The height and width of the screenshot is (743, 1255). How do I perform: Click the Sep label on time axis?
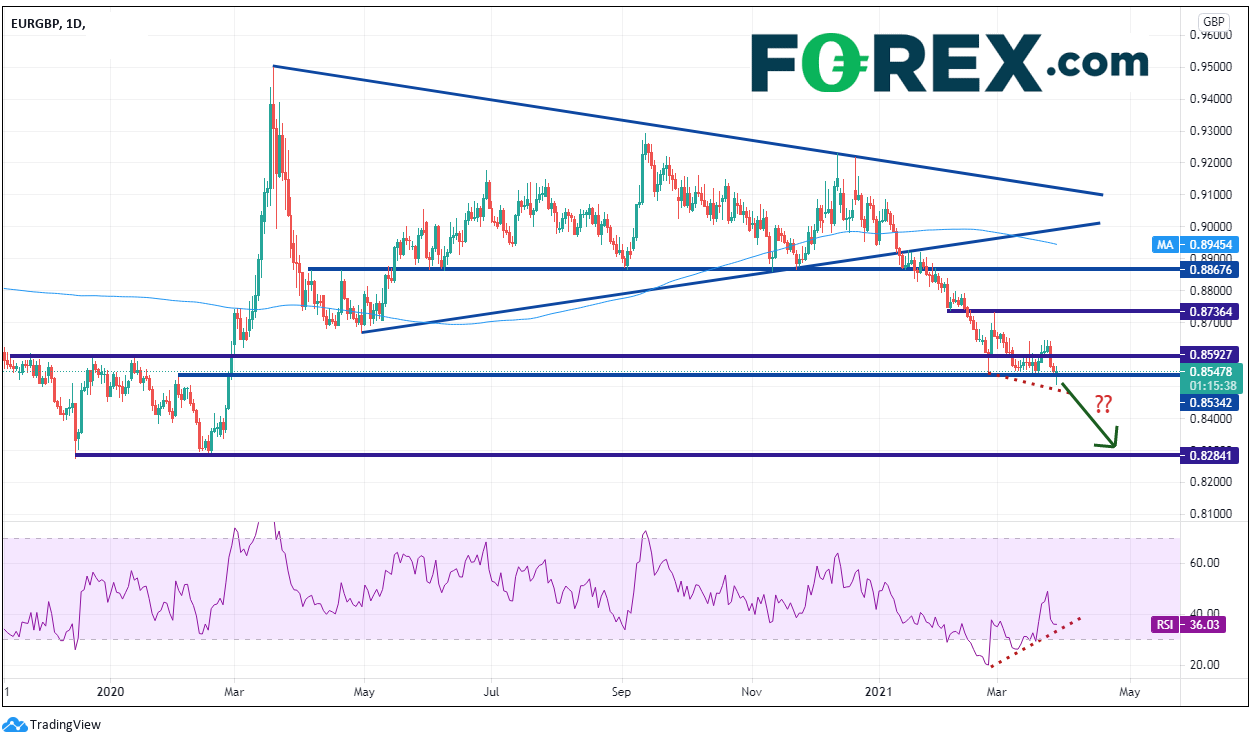click(622, 691)
